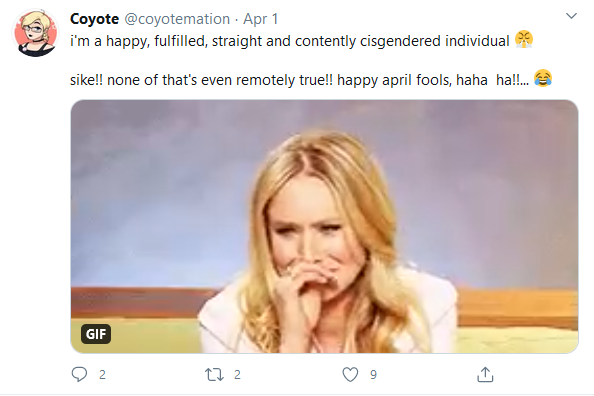This screenshot has width=594, height=396.
Task: Expand the tweet options chevron menu
Action: pos(571,16)
